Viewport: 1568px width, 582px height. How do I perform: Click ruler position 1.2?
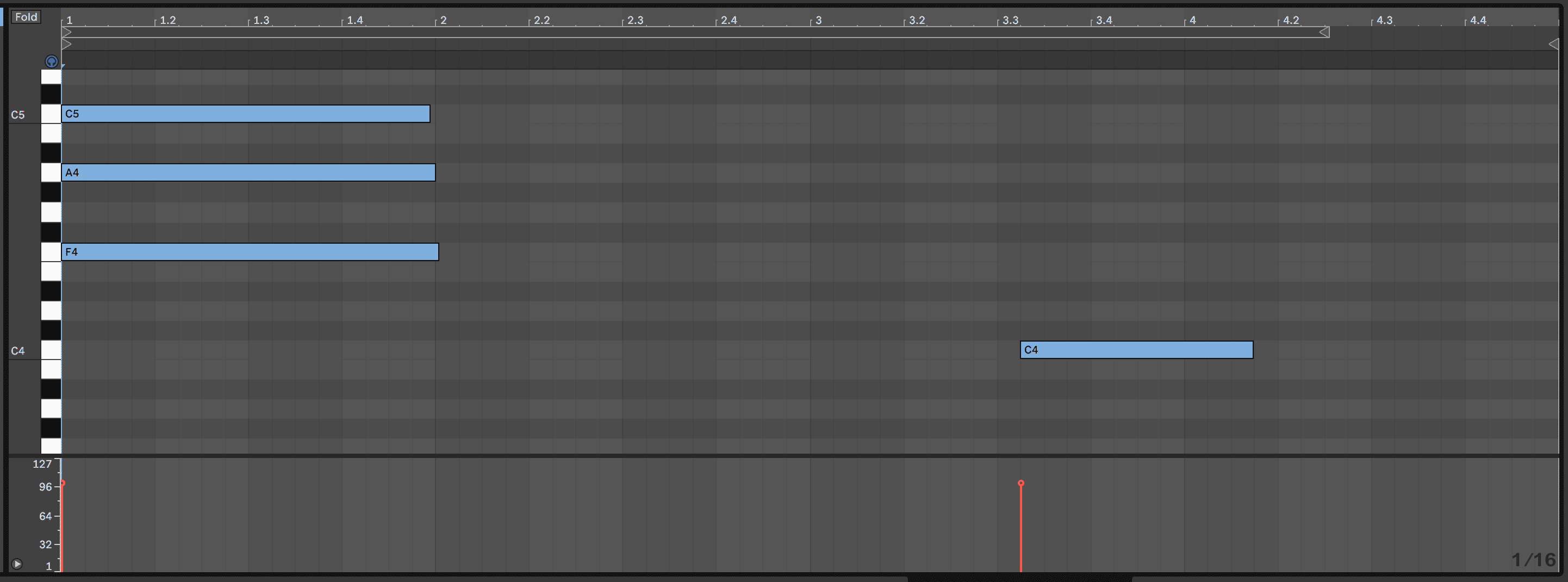[167, 20]
